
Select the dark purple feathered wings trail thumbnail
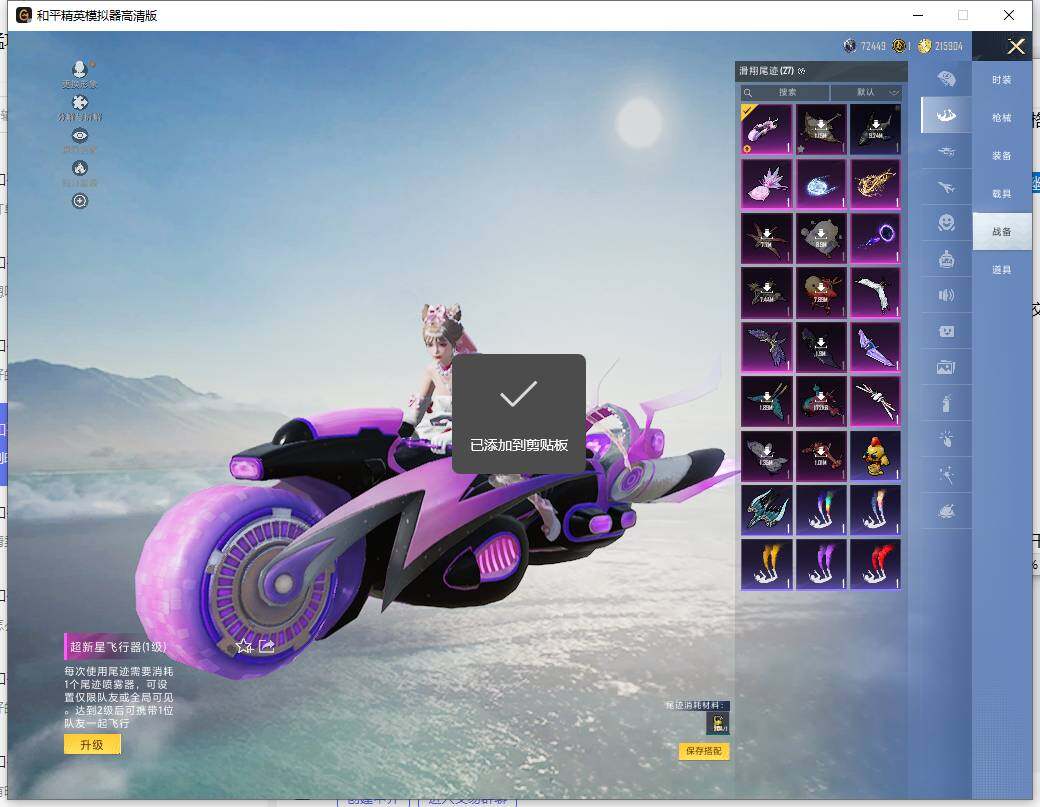click(x=767, y=347)
